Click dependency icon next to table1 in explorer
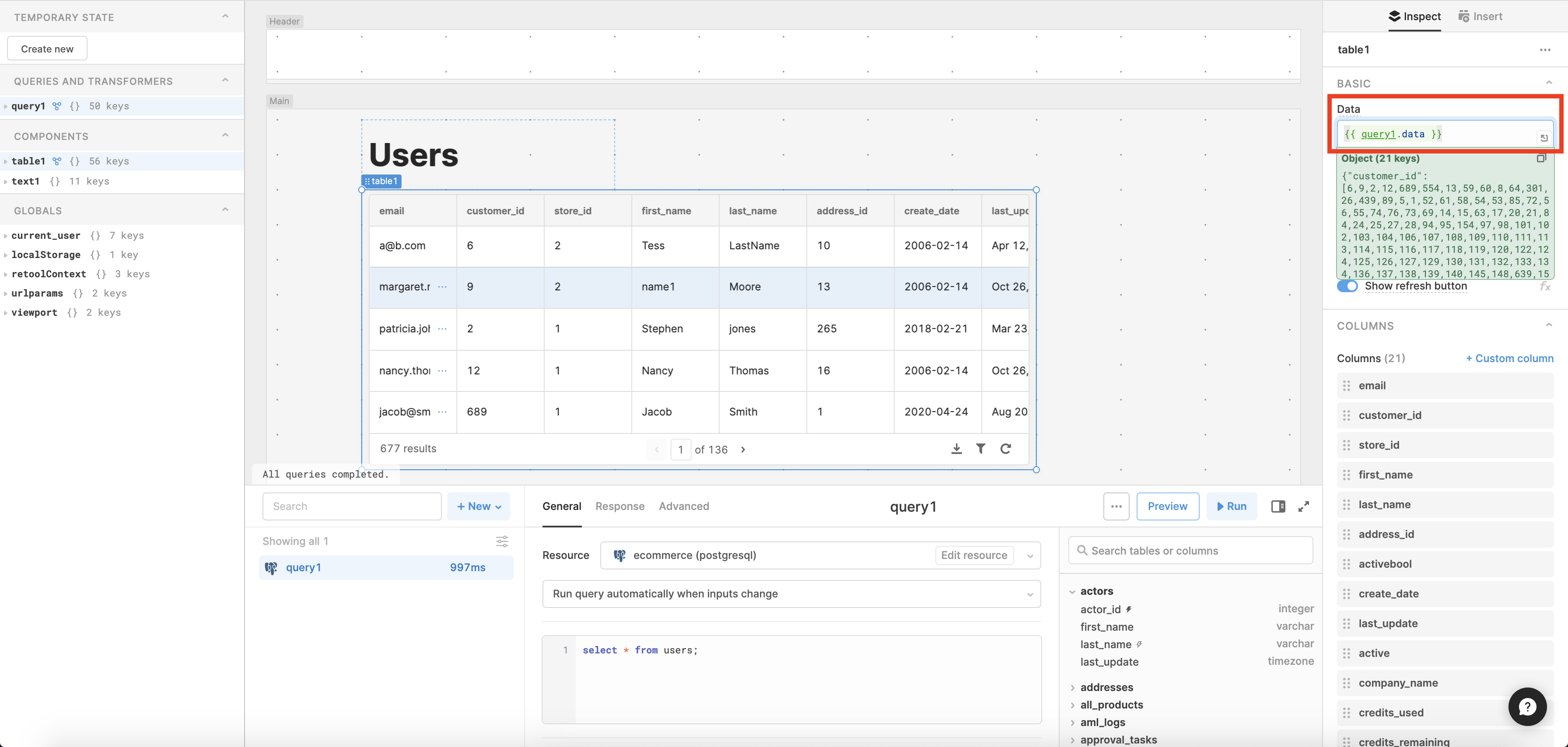The image size is (1568, 747). click(x=56, y=161)
